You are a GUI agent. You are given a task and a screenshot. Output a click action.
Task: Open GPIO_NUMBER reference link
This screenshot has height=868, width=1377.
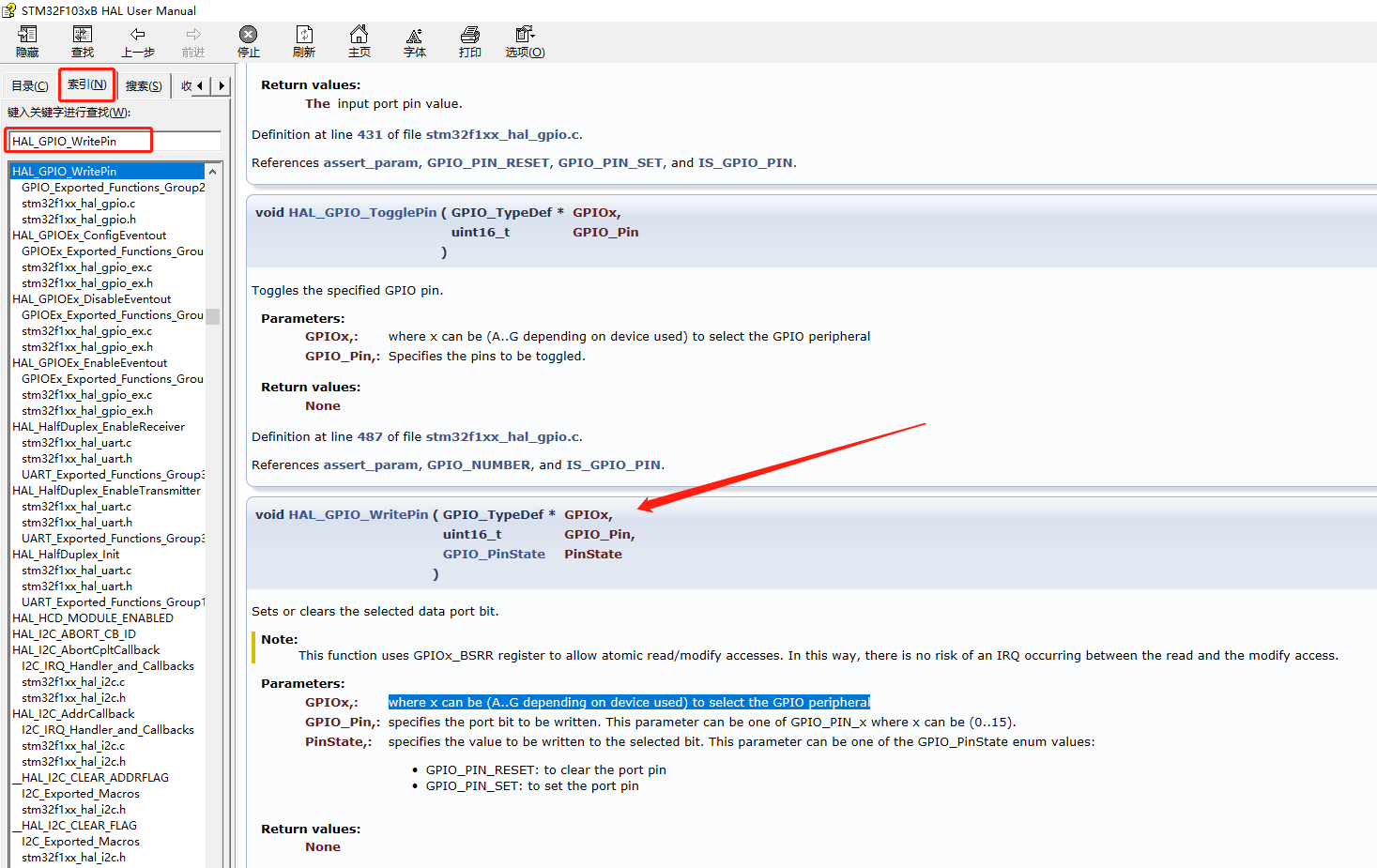click(x=479, y=464)
